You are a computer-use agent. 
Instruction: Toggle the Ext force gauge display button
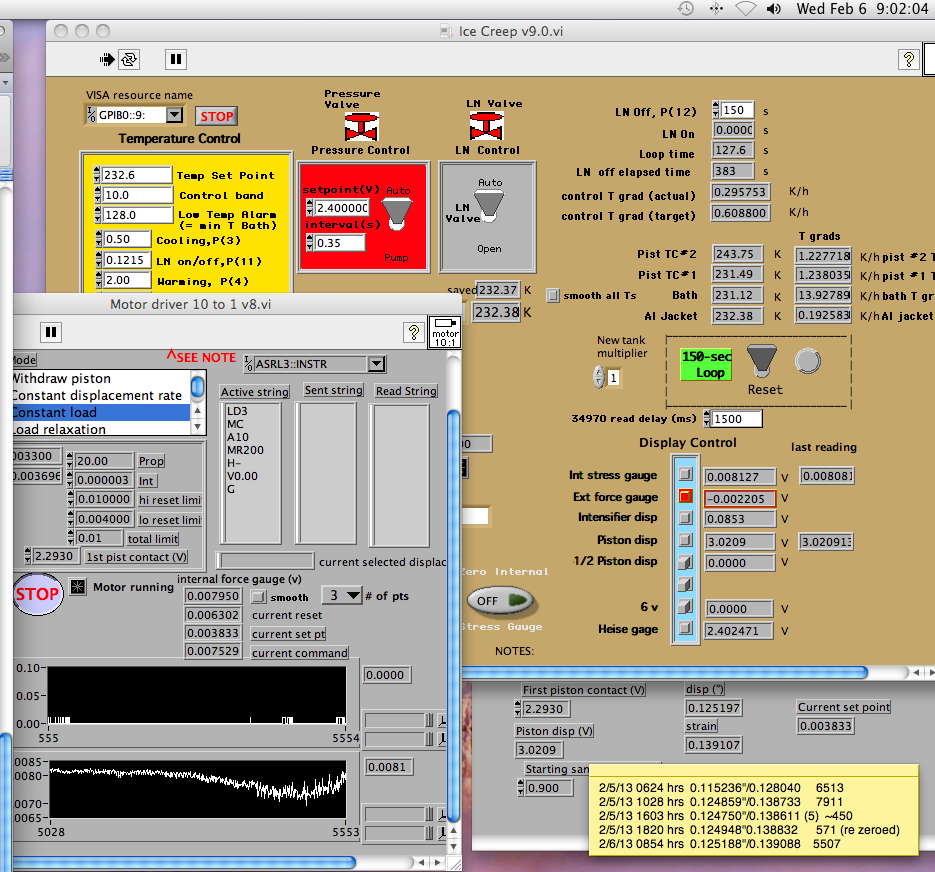point(685,497)
